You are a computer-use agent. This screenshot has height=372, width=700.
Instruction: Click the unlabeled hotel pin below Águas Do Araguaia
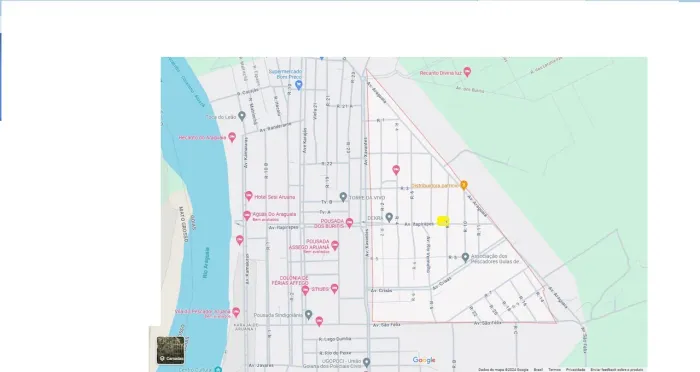tap(240, 240)
